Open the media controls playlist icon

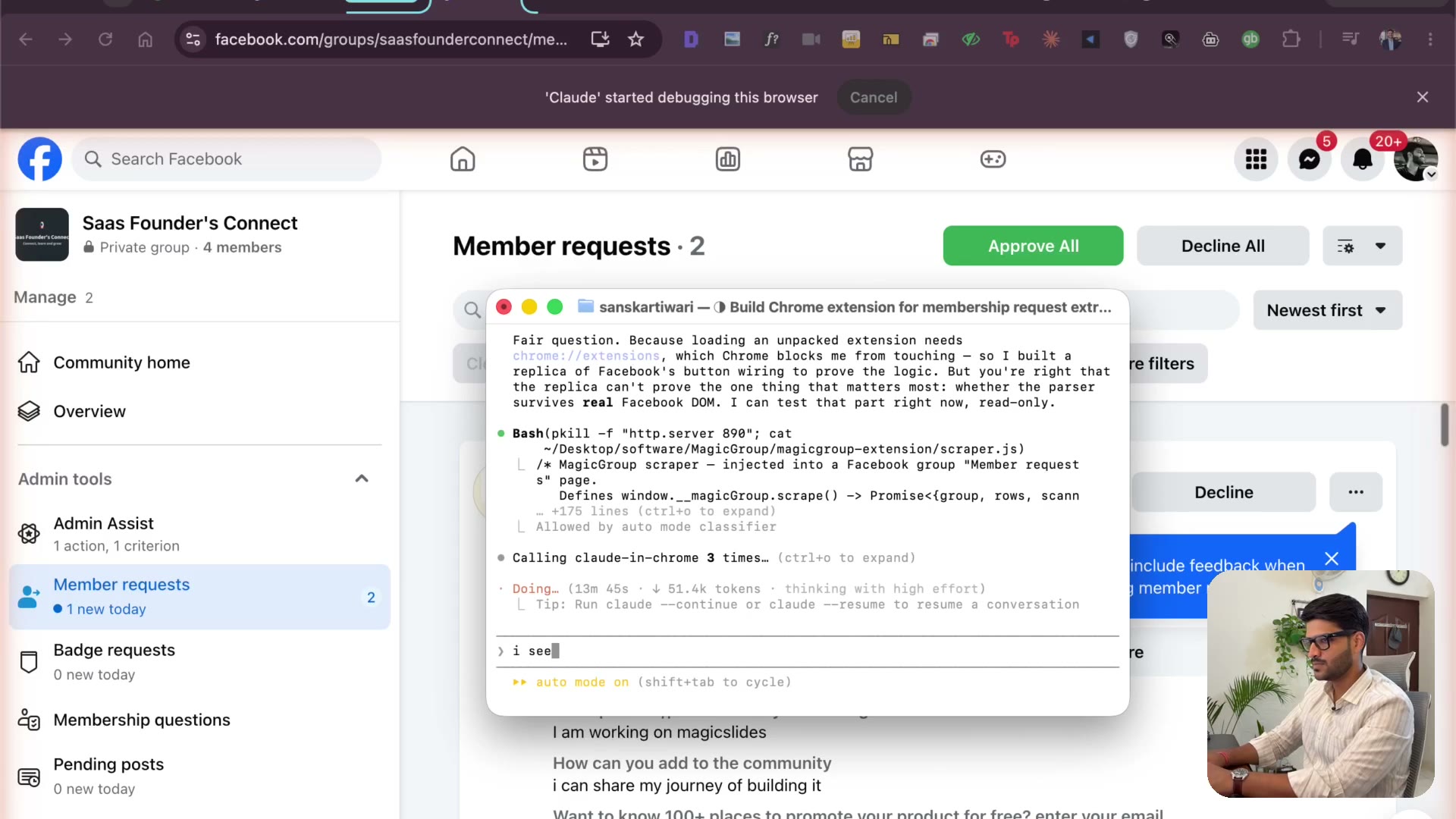1351,39
